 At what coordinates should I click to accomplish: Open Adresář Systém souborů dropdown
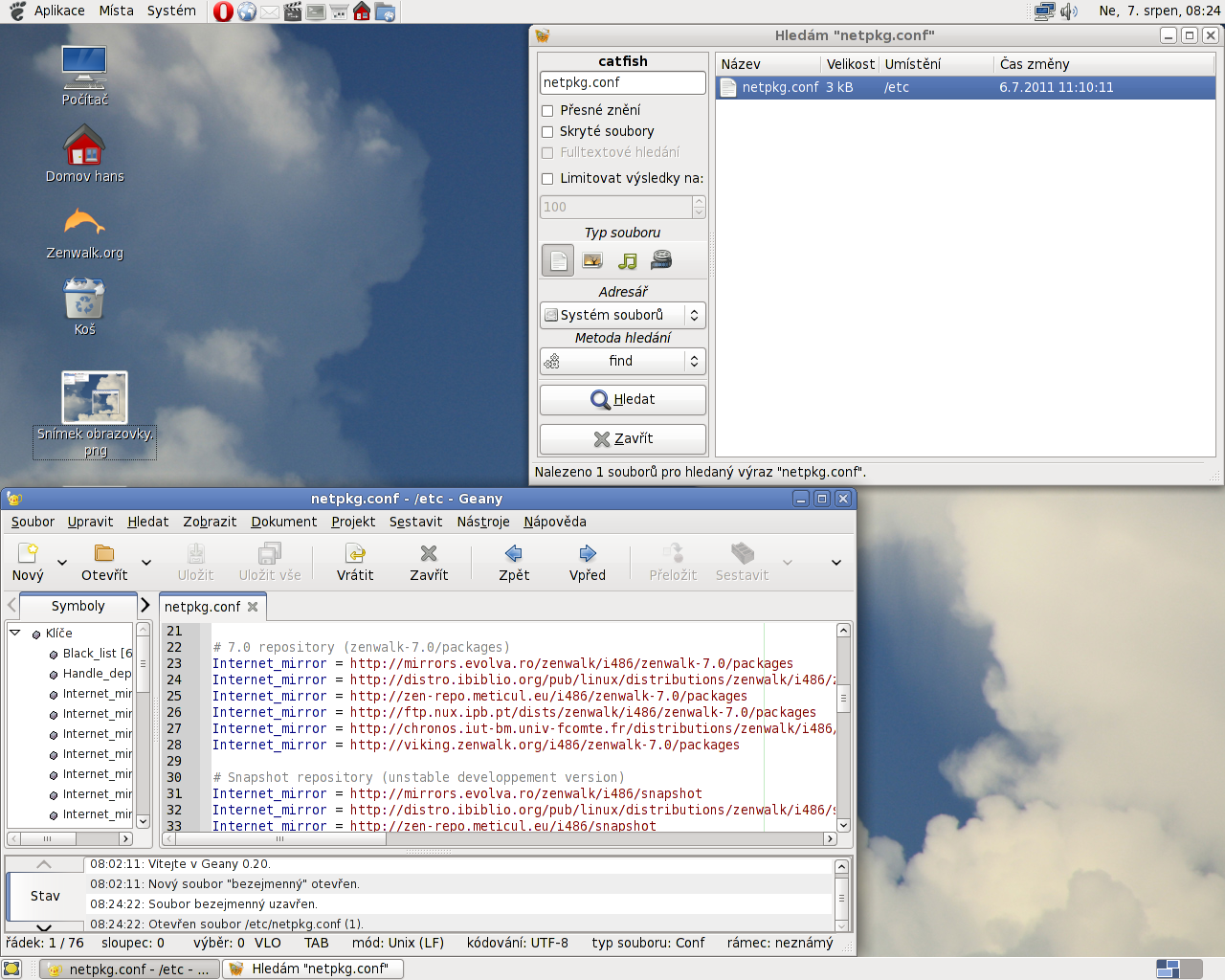point(623,315)
